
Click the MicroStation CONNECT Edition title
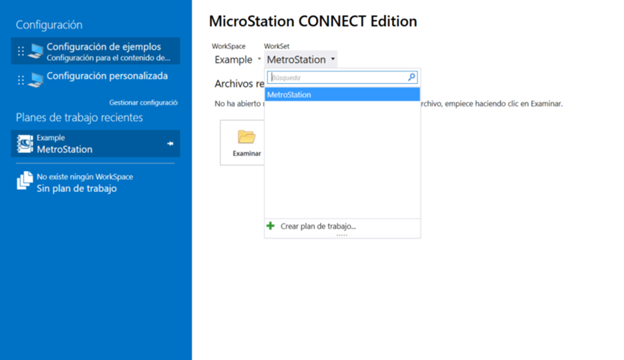313,21
